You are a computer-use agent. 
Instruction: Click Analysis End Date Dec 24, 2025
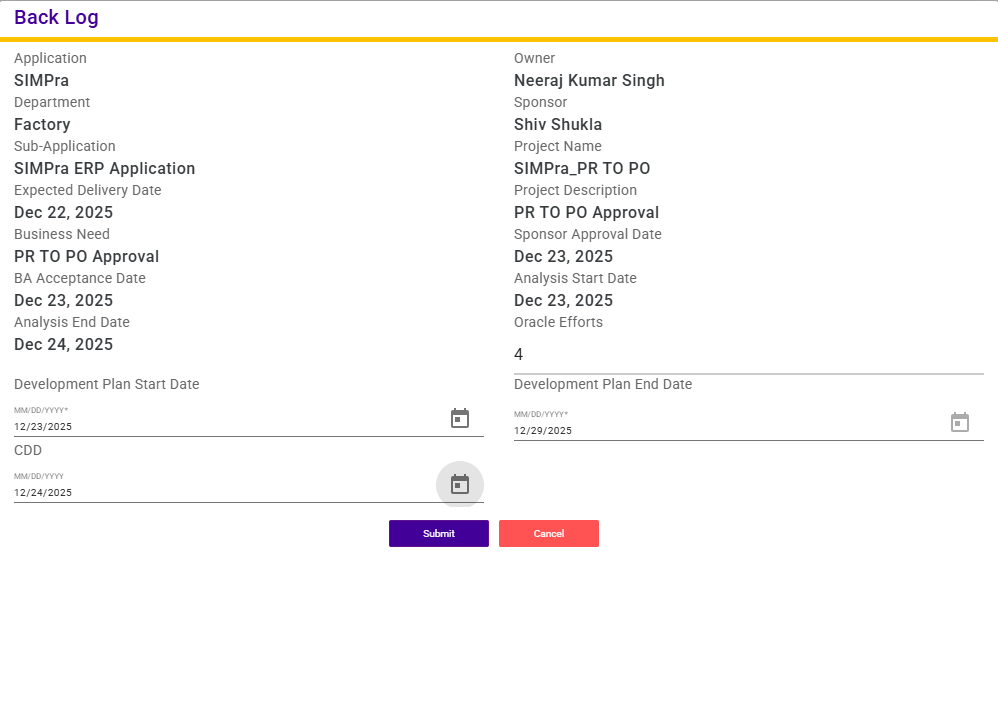coord(63,345)
